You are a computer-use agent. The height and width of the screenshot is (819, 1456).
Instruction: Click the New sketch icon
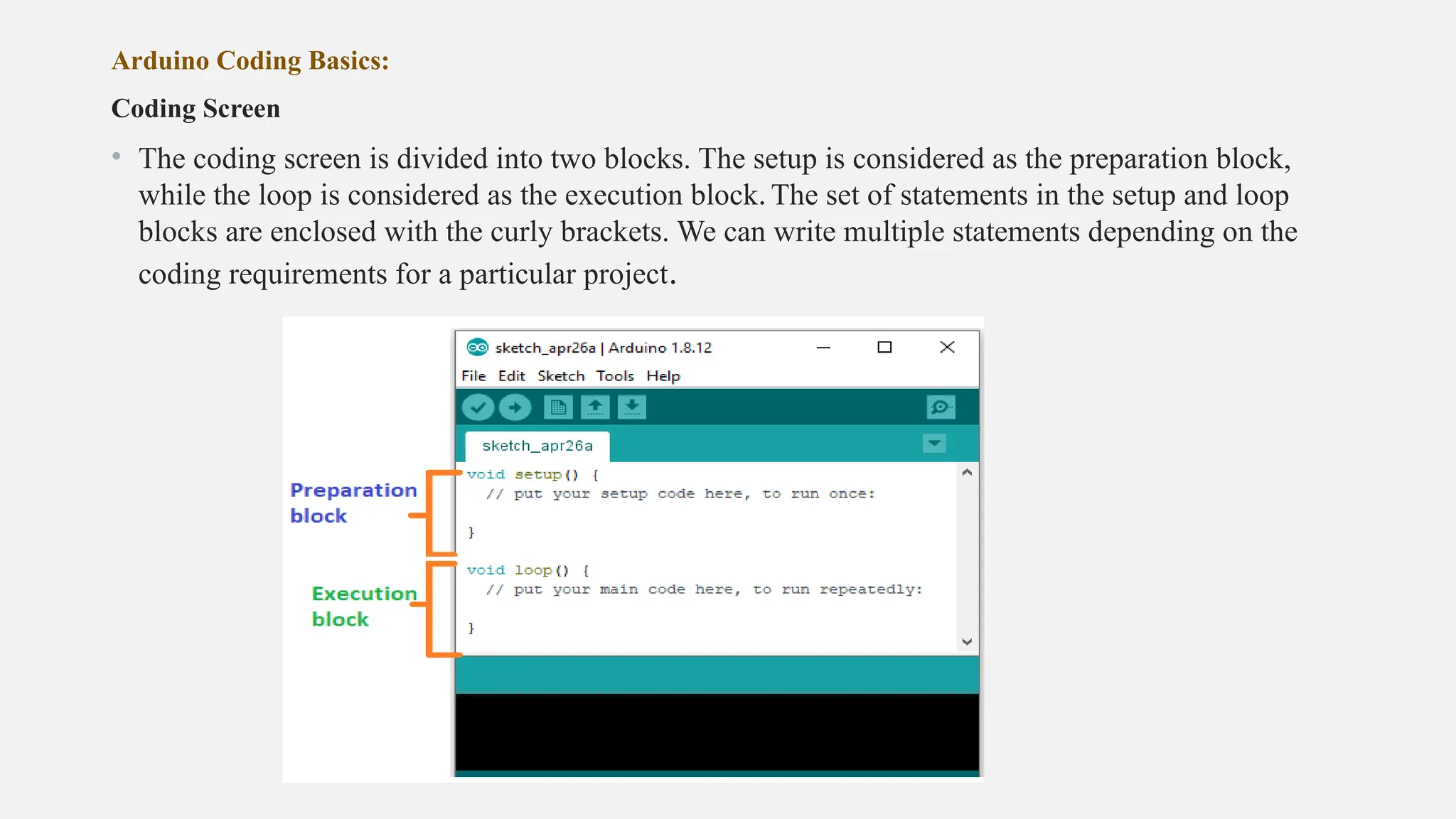point(558,407)
